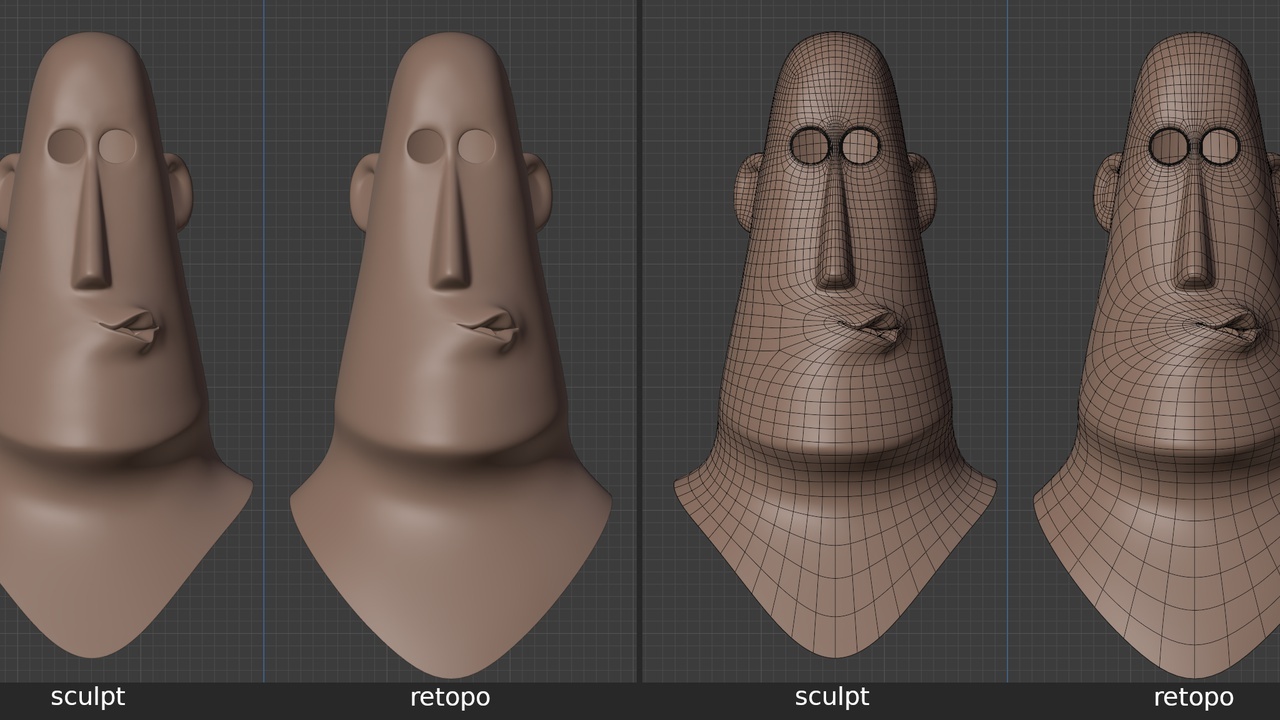1280x720 pixels.
Task: Click the retopo label under the wireframe head
Action: pyautogui.click(x=1193, y=697)
